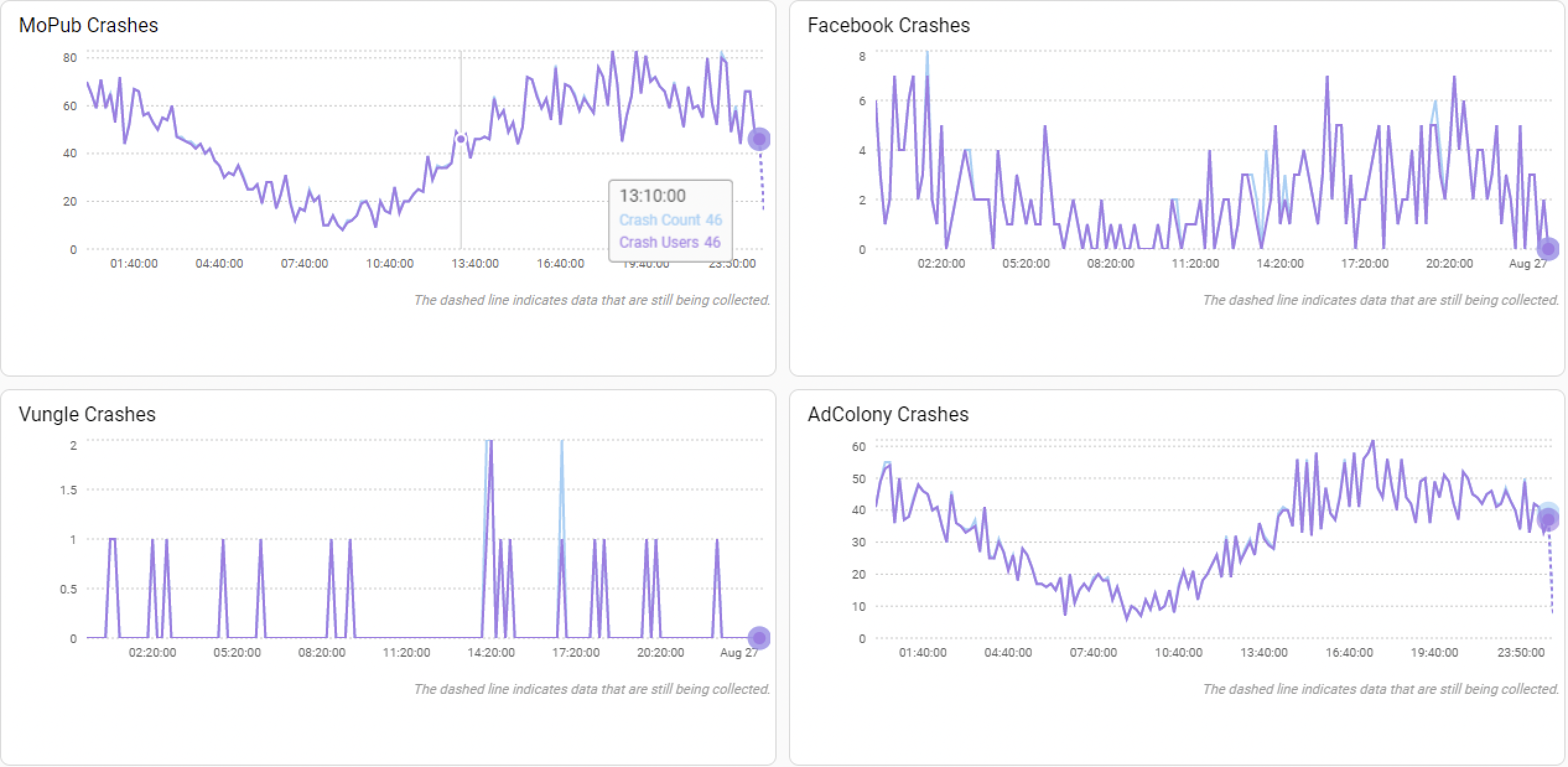Screen dimensions: 1568x767
Task: Click the 0.5 y-axis label on Vungle chart
Action: 69,590
